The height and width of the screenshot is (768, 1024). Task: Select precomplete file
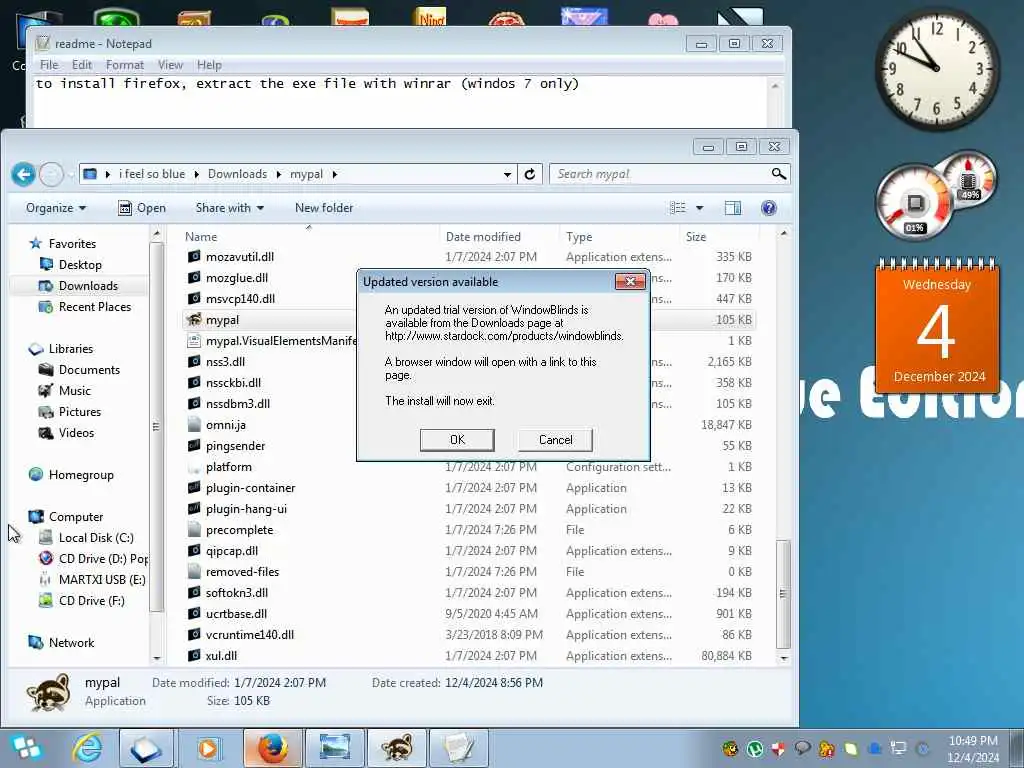(x=239, y=530)
